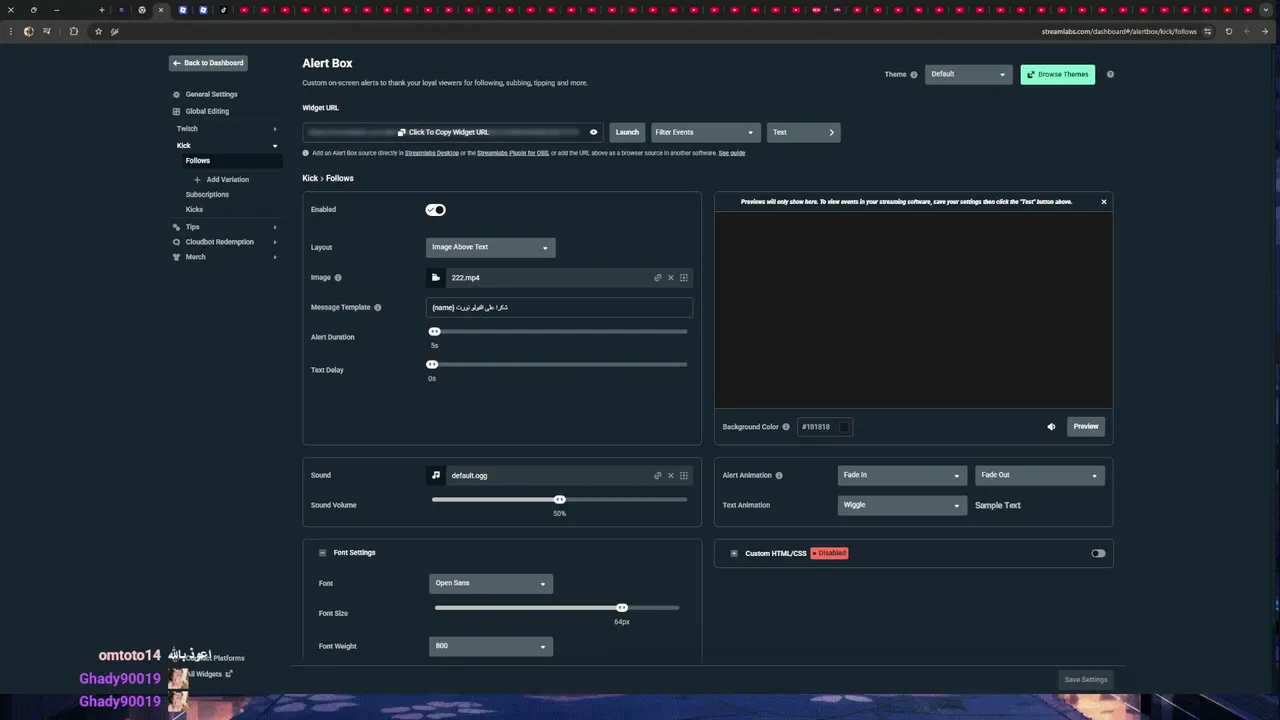Click Font Size slider handle

(622, 608)
